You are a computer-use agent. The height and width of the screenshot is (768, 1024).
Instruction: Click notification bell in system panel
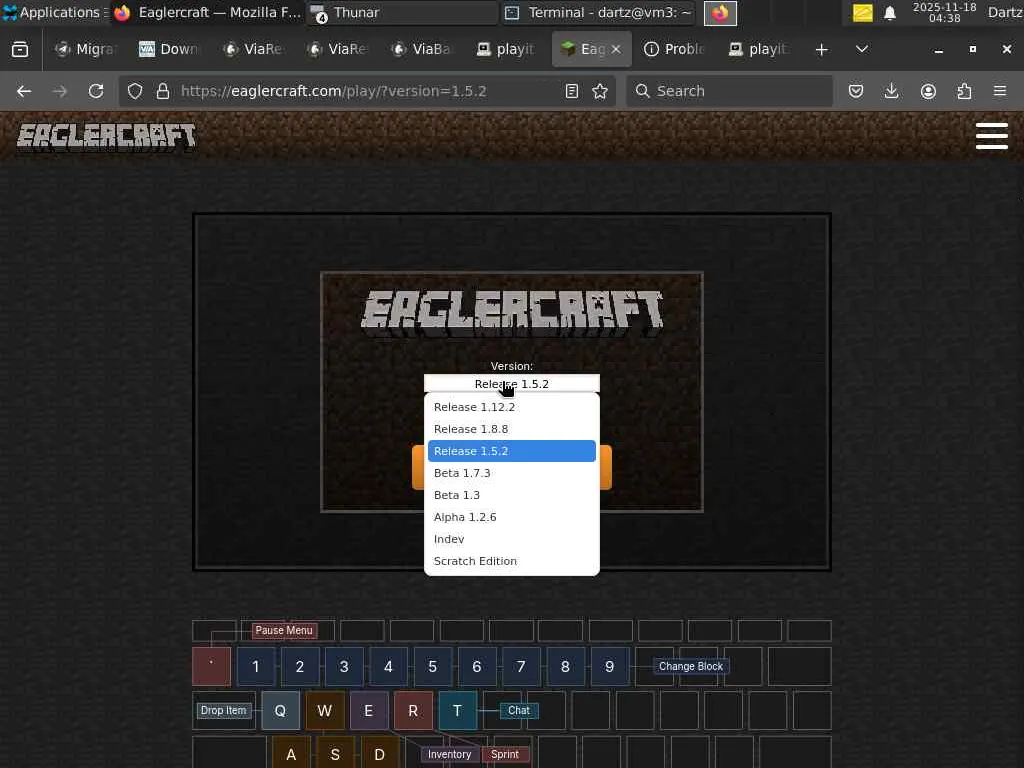889,13
